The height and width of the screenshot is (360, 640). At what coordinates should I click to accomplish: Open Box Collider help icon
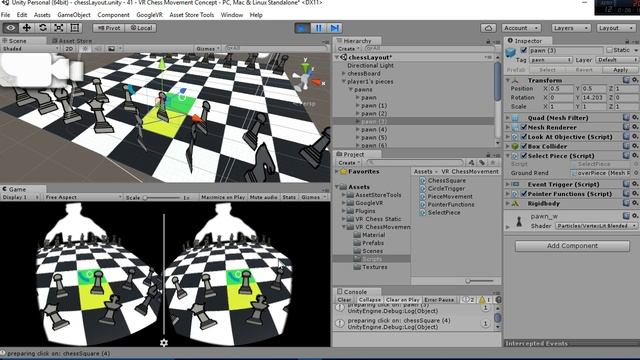pos(626,146)
